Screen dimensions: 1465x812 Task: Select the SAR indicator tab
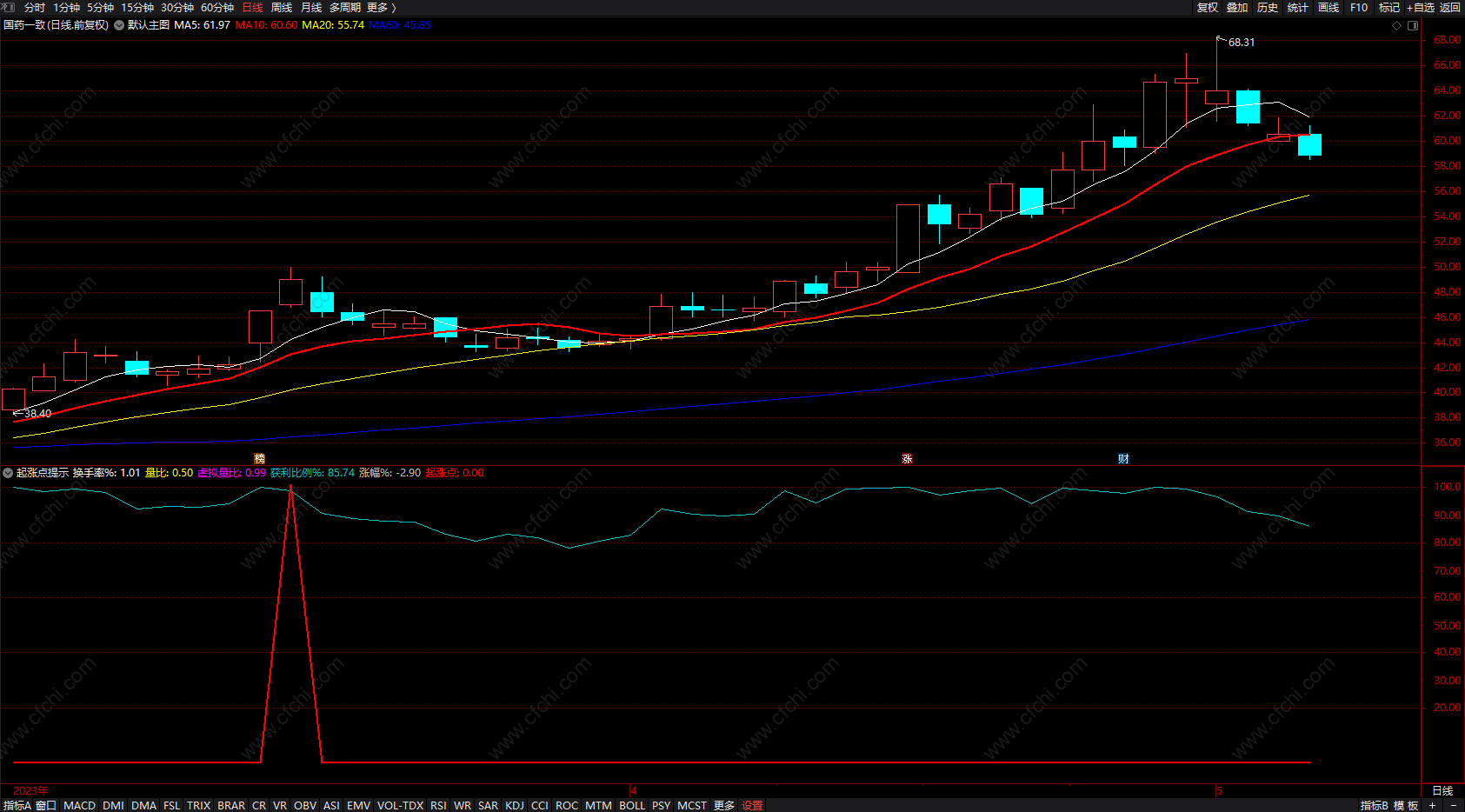tap(488, 805)
